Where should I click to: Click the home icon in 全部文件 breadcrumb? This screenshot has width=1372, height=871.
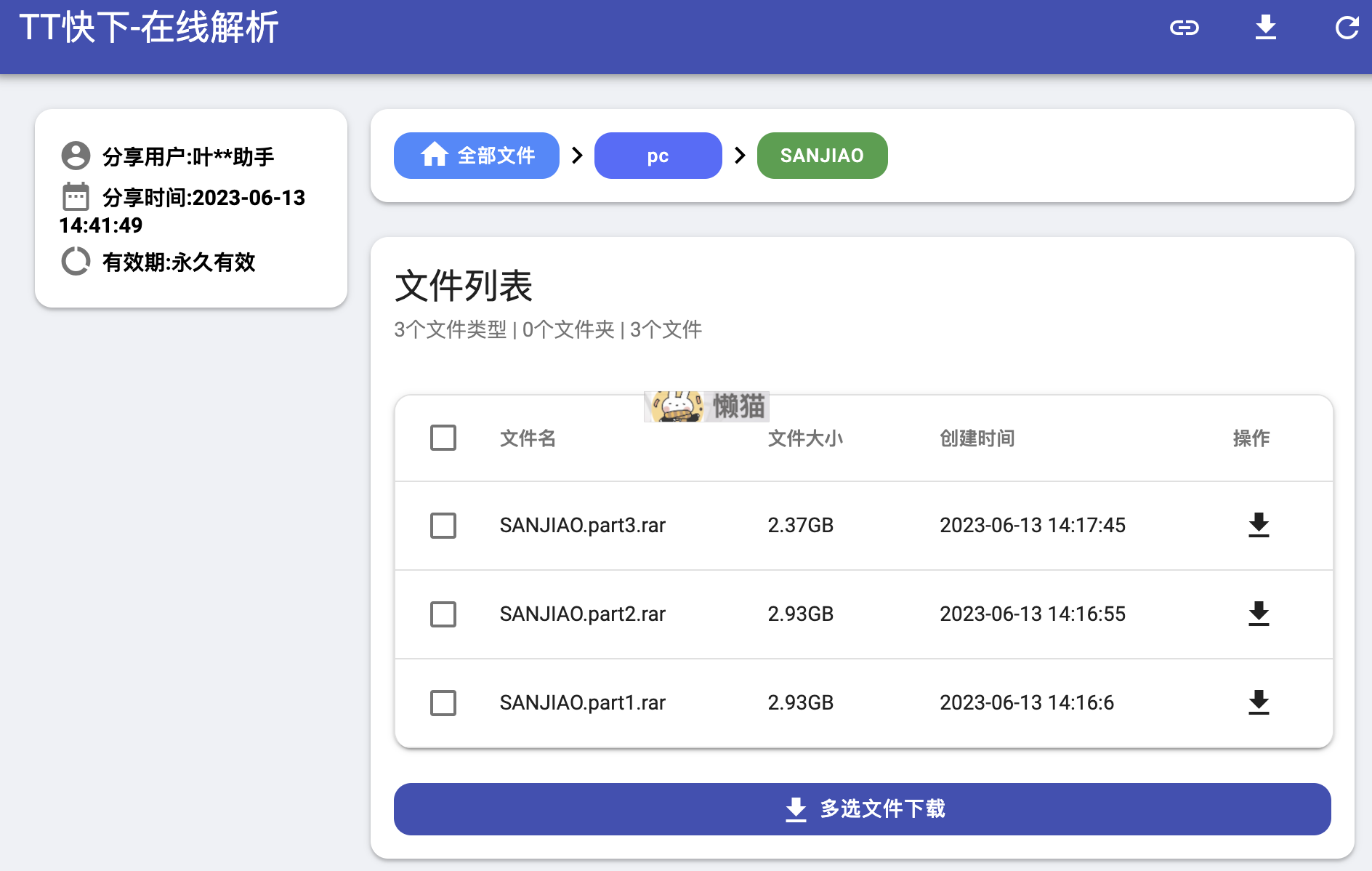coord(435,155)
